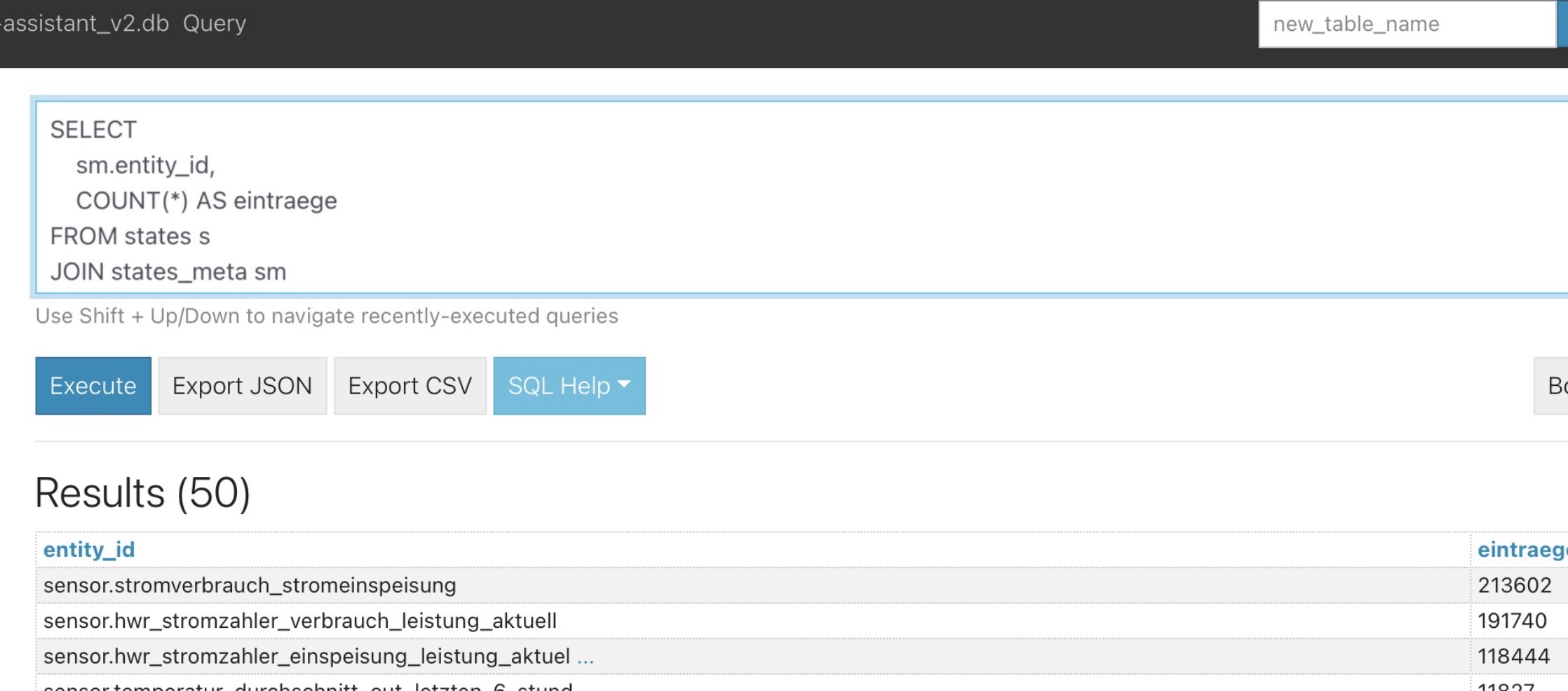
Task: Select the sensor.stromverbrauch_stromeinspeisung row
Action: 753,585
